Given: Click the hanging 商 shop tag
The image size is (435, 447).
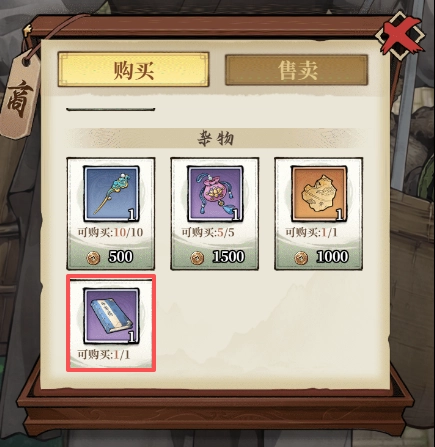Looking at the screenshot, I should 21,95.
